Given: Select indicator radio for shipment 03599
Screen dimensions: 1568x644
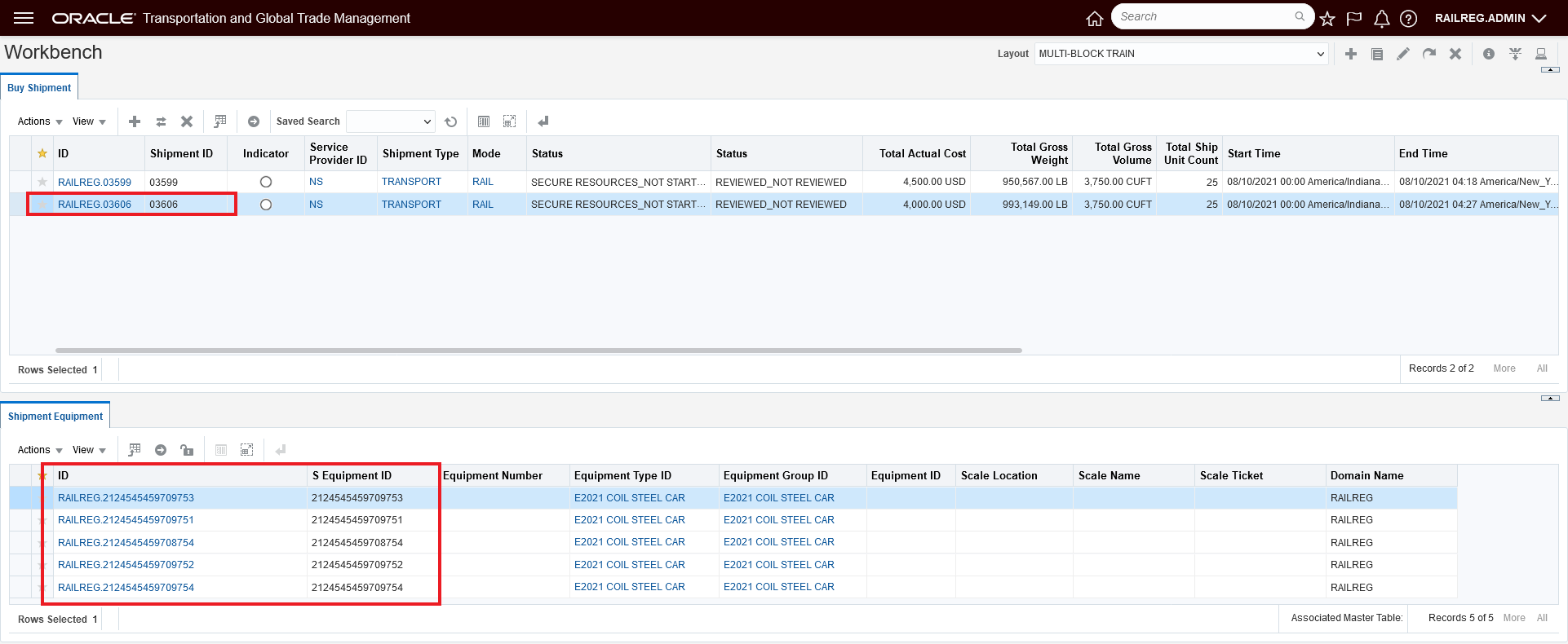Looking at the screenshot, I should tap(266, 182).
